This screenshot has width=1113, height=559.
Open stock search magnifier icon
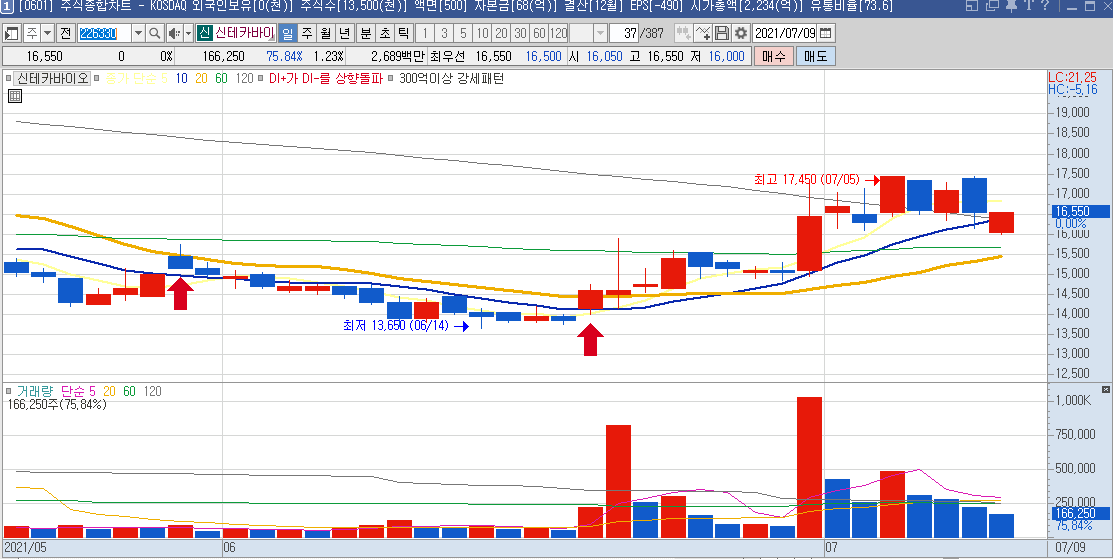(x=155, y=33)
